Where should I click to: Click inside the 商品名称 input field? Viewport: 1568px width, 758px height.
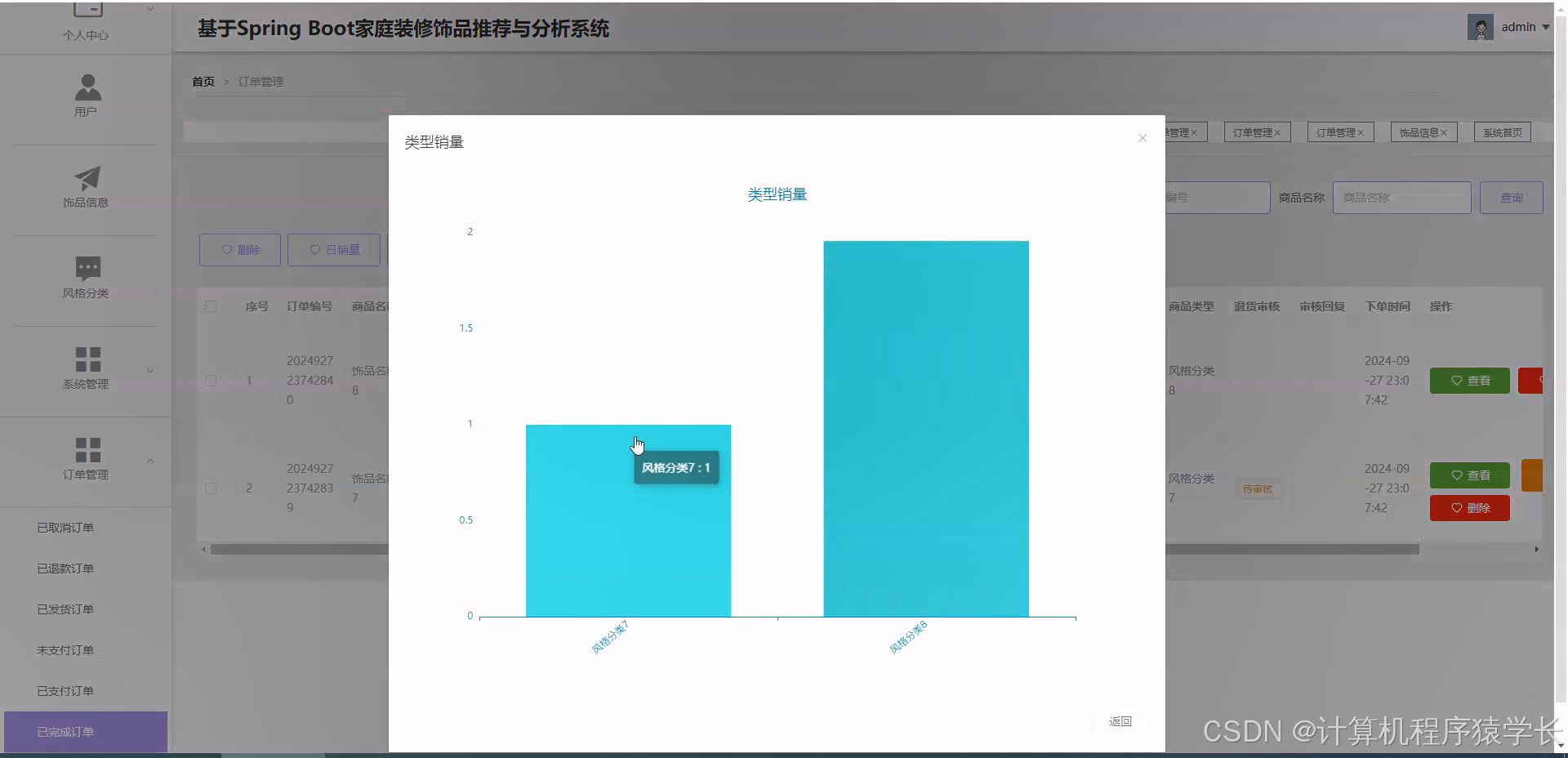click(x=1401, y=197)
